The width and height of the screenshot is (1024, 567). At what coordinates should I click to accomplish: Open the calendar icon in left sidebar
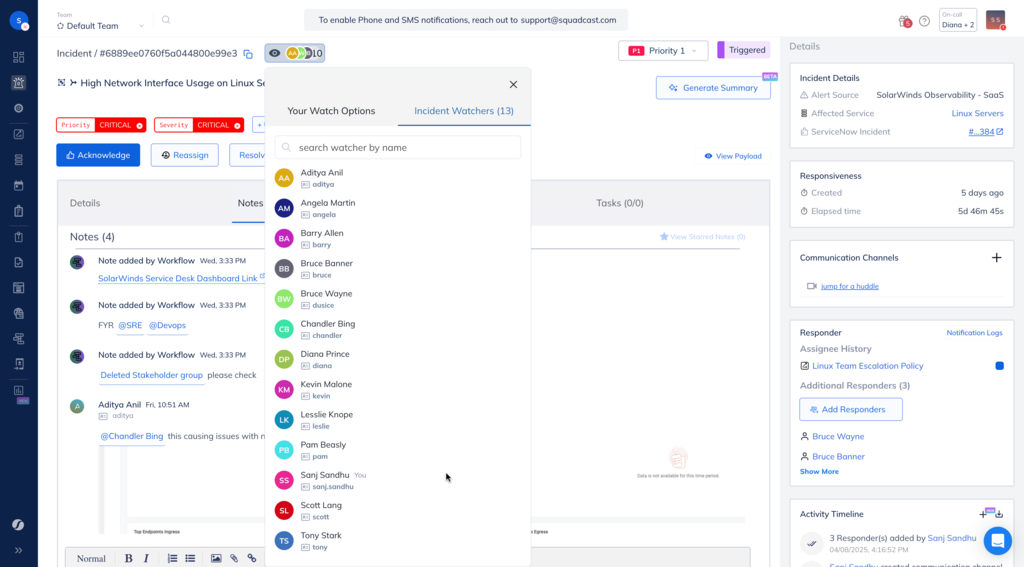coord(18,186)
